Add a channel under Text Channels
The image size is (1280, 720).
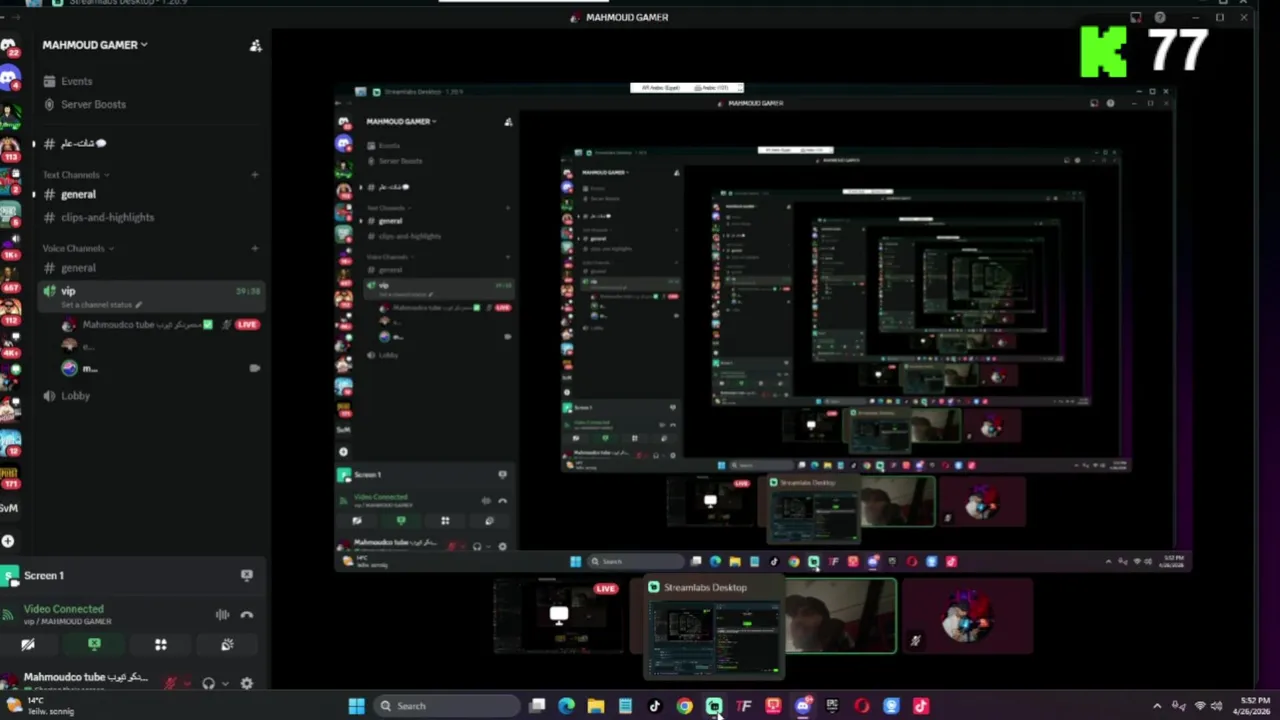(x=255, y=175)
